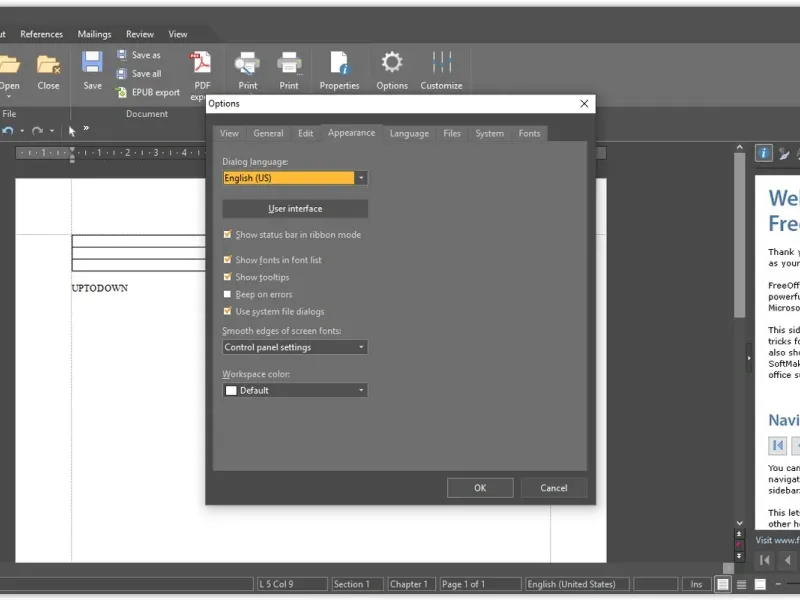Switch to the Fonts tab in Options

529,133
